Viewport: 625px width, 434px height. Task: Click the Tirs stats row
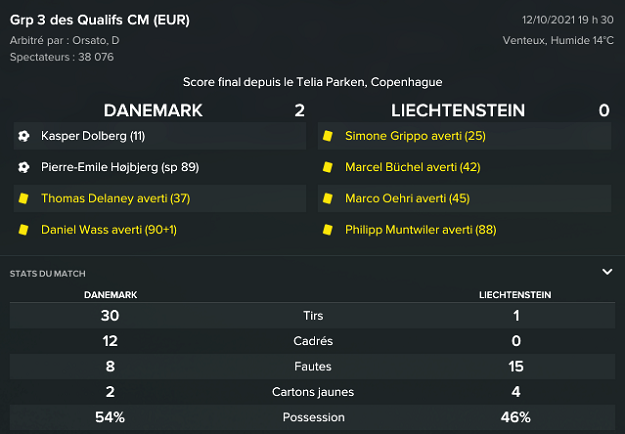(312, 316)
